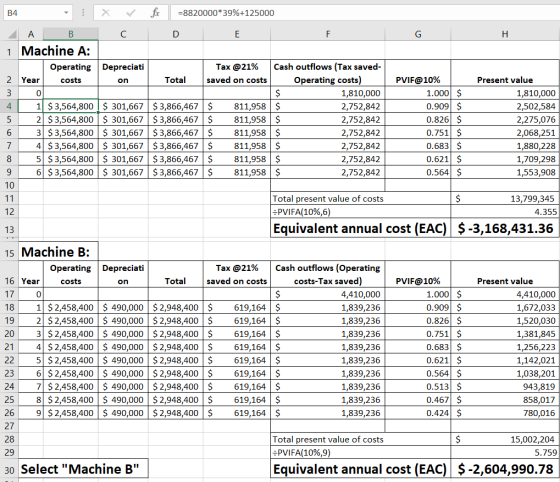
Task: Click Machine A 'PVIF@10%' header cell
Action: tap(418, 73)
